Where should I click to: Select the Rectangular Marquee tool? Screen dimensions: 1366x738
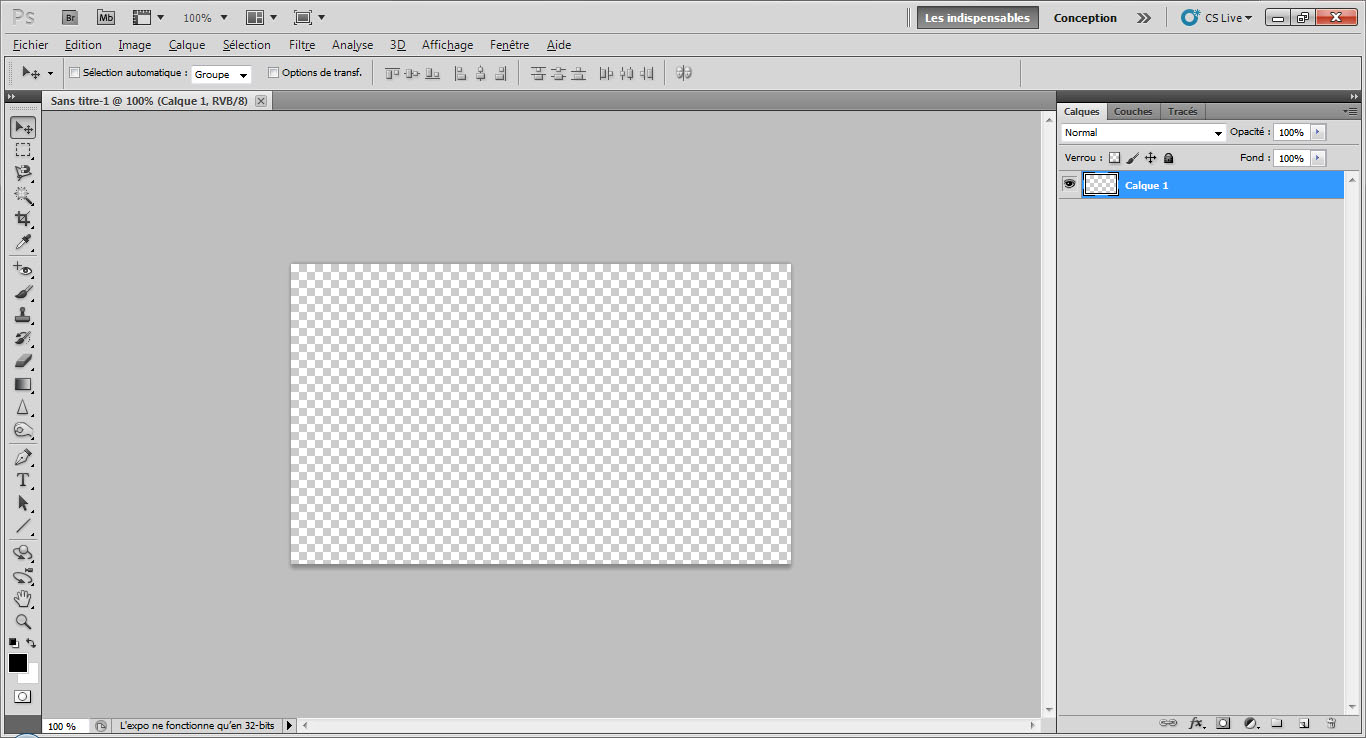point(22,150)
